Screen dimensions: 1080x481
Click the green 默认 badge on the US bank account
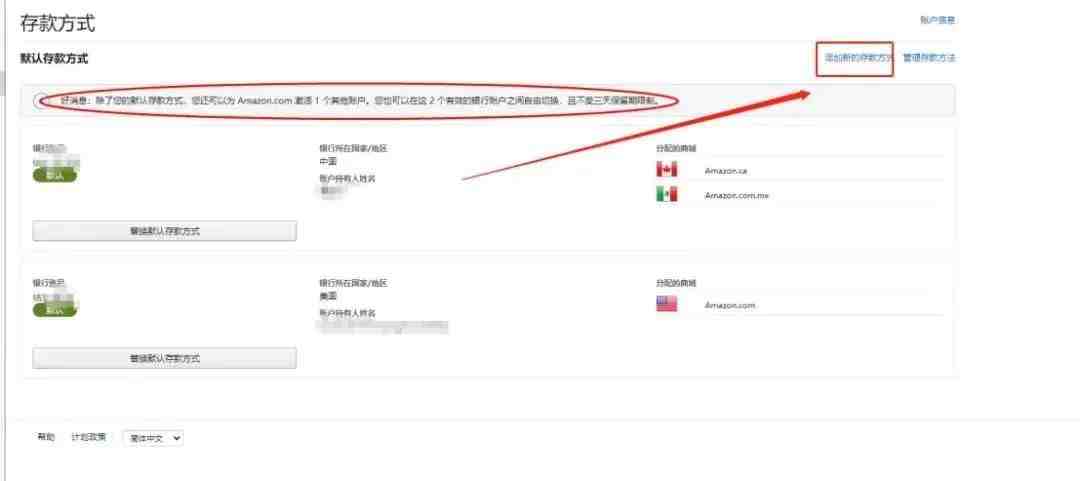point(54,310)
